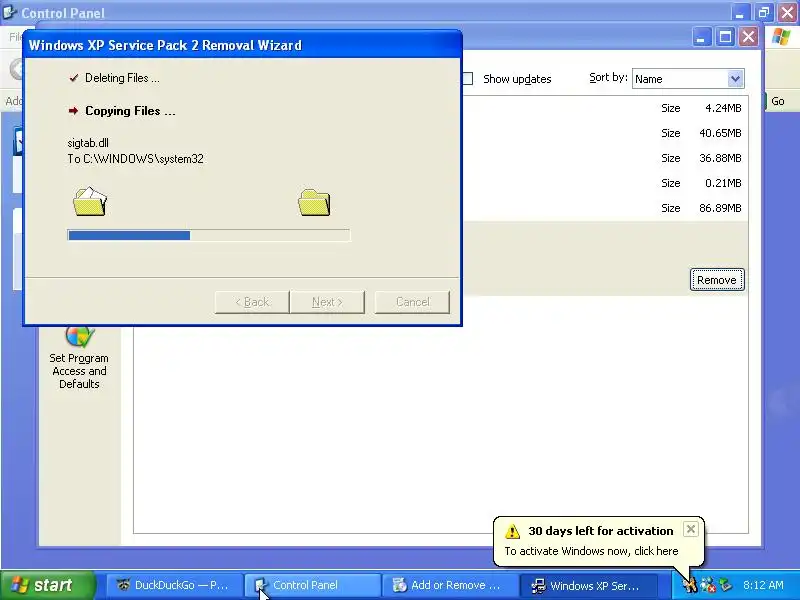Switch to Add or Remove taskbar item
Screen dimensions: 800x600
(449, 585)
